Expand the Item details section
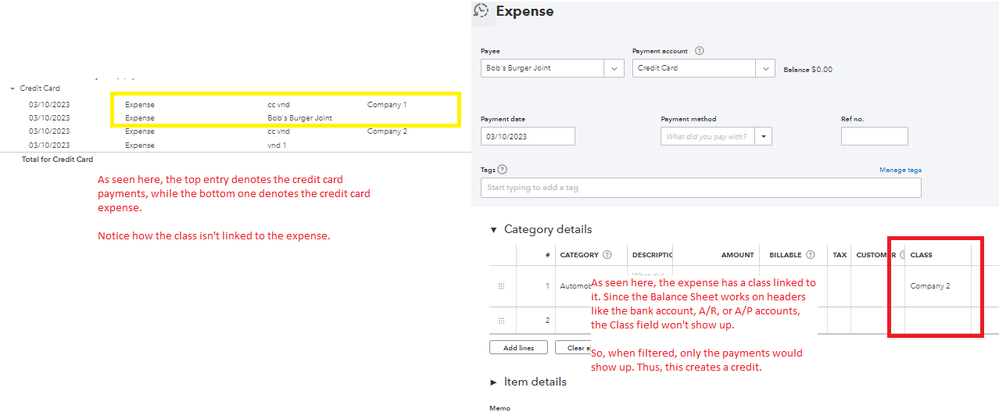This screenshot has width=999, height=413. (x=493, y=382)
